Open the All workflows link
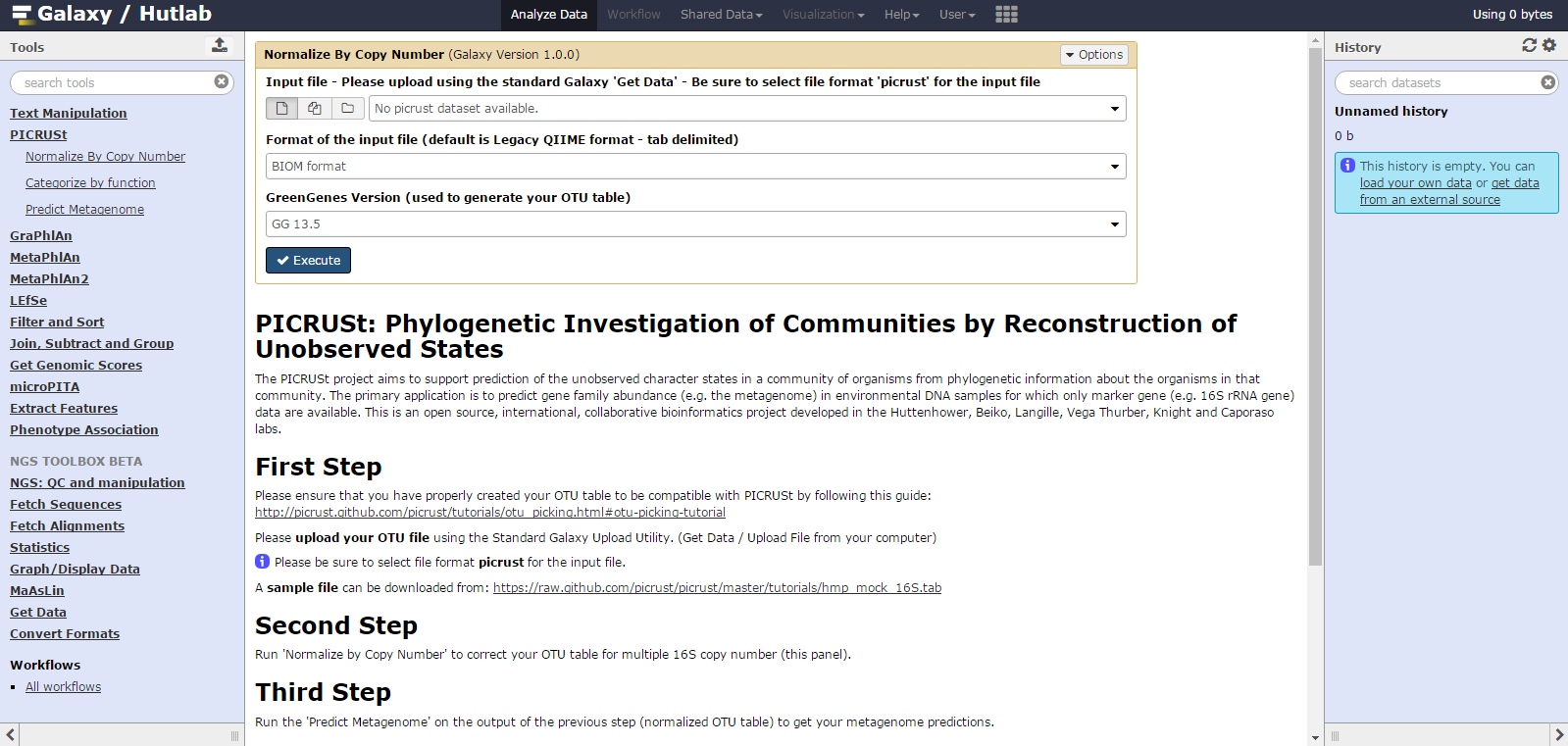Image resolution: width=1568 pixels, height=746 pixels. [x=63, y=686]
